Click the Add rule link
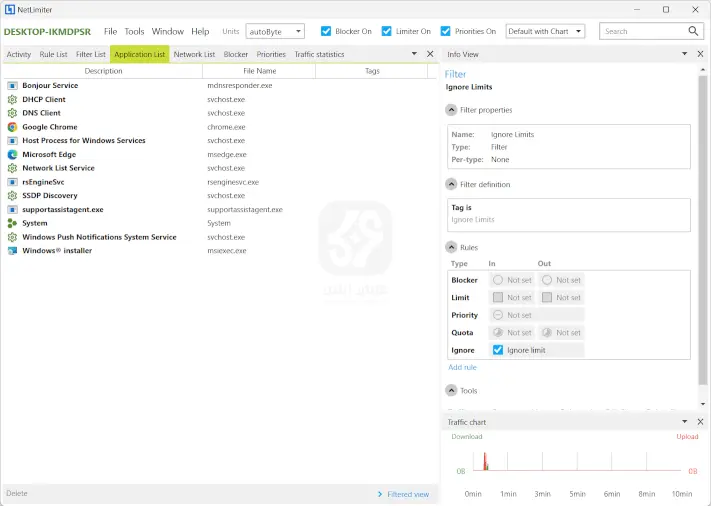Viewport: 711px width, 506px height. click(x=462, y=368)
